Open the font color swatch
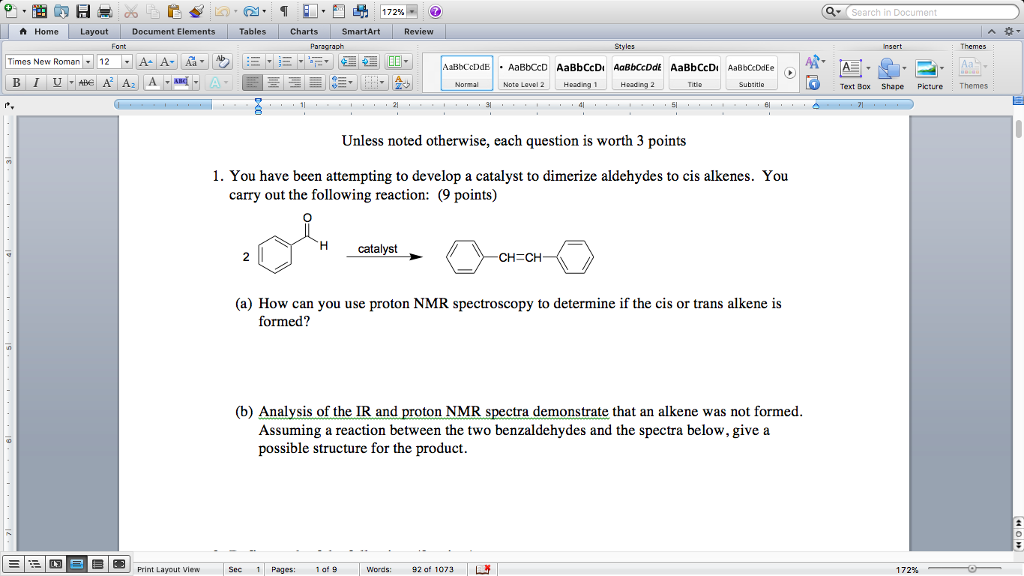1024x576 pixels. pyautogui.click(x=153, y=82)
